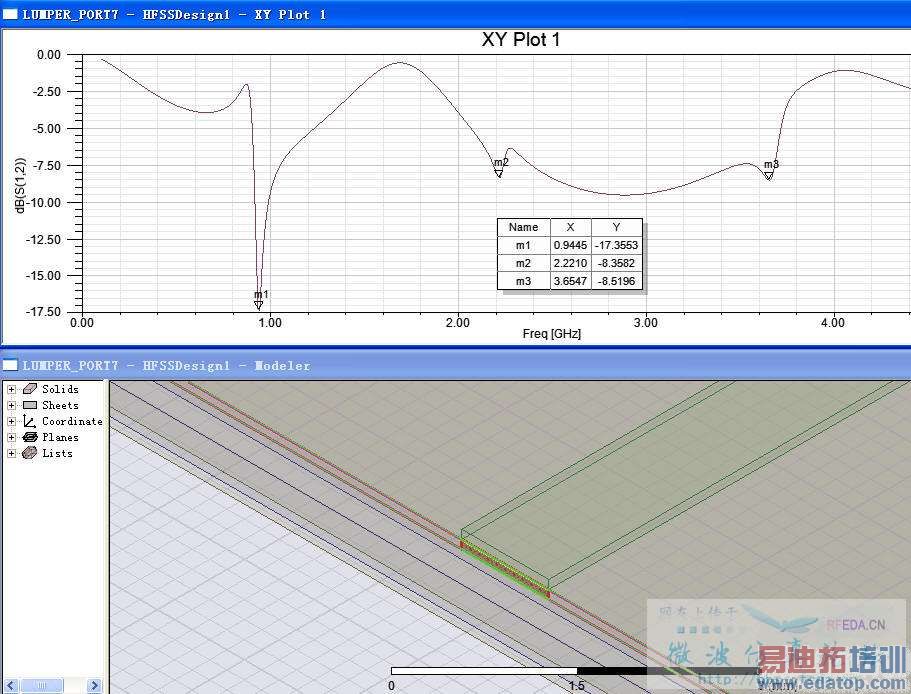Viewport: 911px width, 694px height.
Task: Expand the Coordinate tree node
Action: [11, 421]
